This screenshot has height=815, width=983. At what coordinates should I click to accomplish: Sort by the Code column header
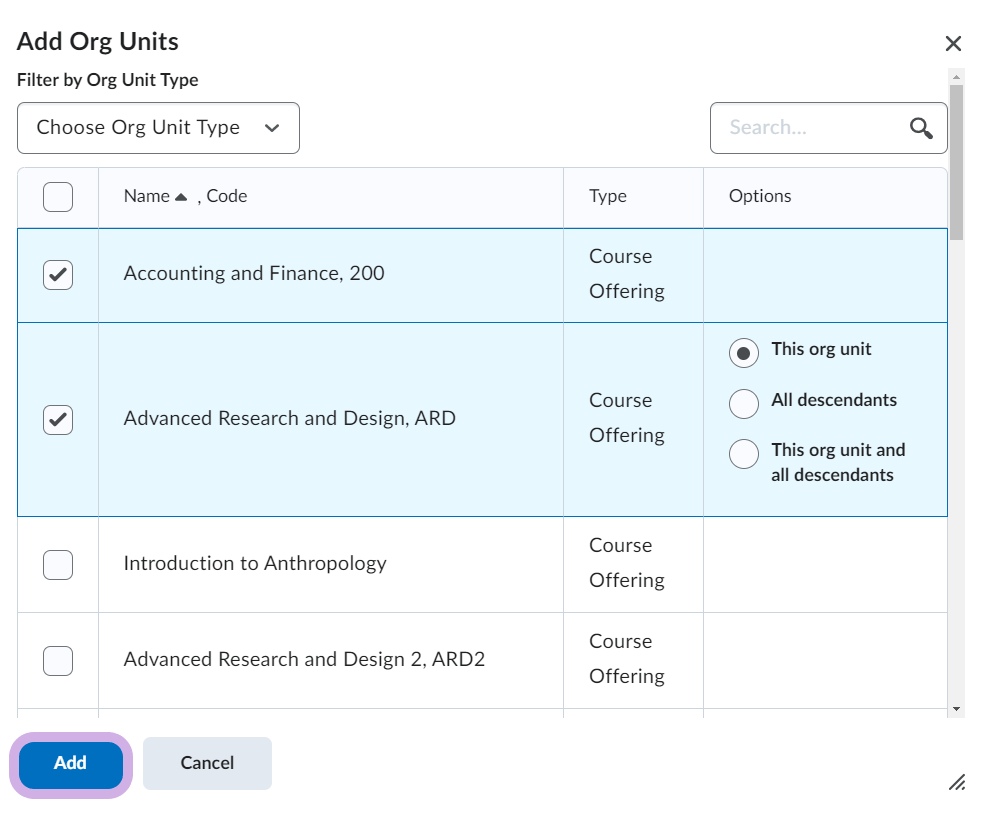point(227,197)
